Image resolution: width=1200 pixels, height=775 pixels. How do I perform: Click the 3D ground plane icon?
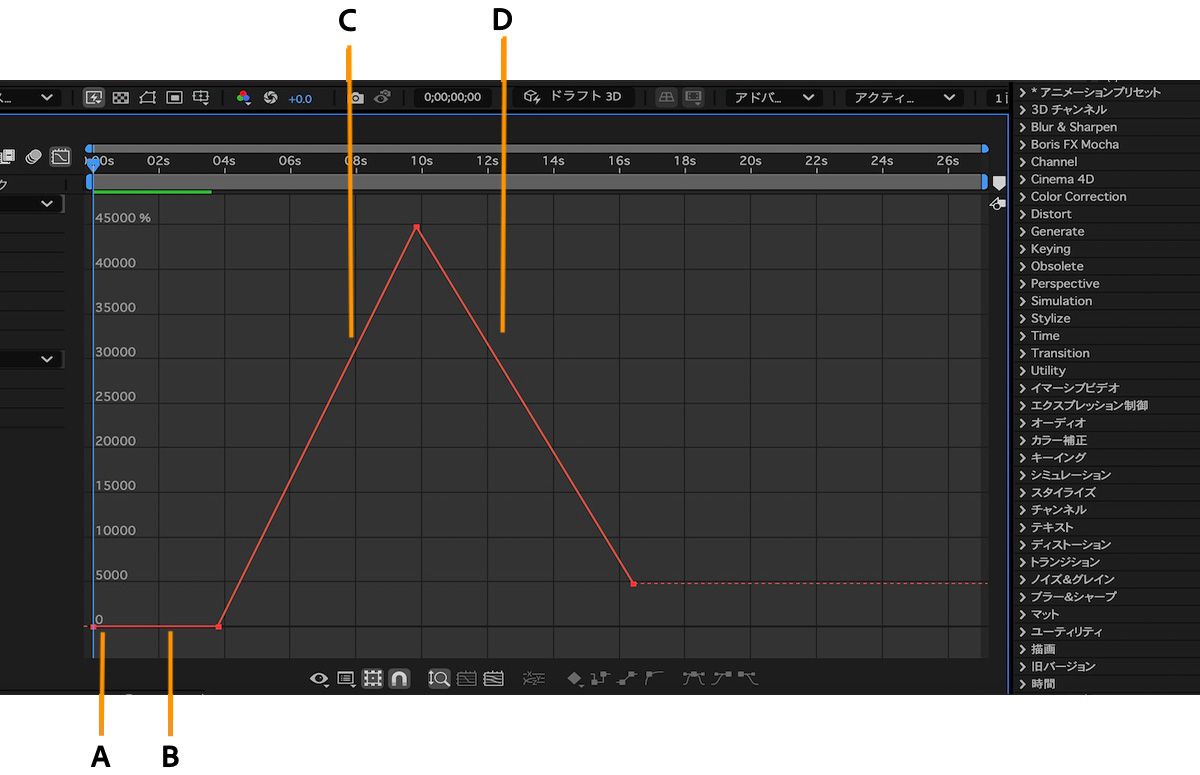666,98
